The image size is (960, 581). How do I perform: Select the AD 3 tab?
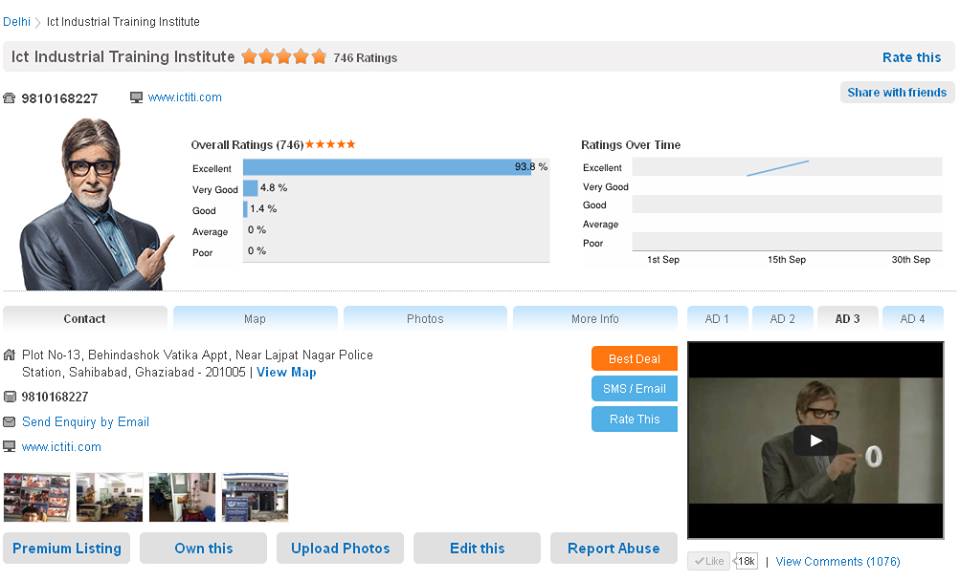point(847,318)
